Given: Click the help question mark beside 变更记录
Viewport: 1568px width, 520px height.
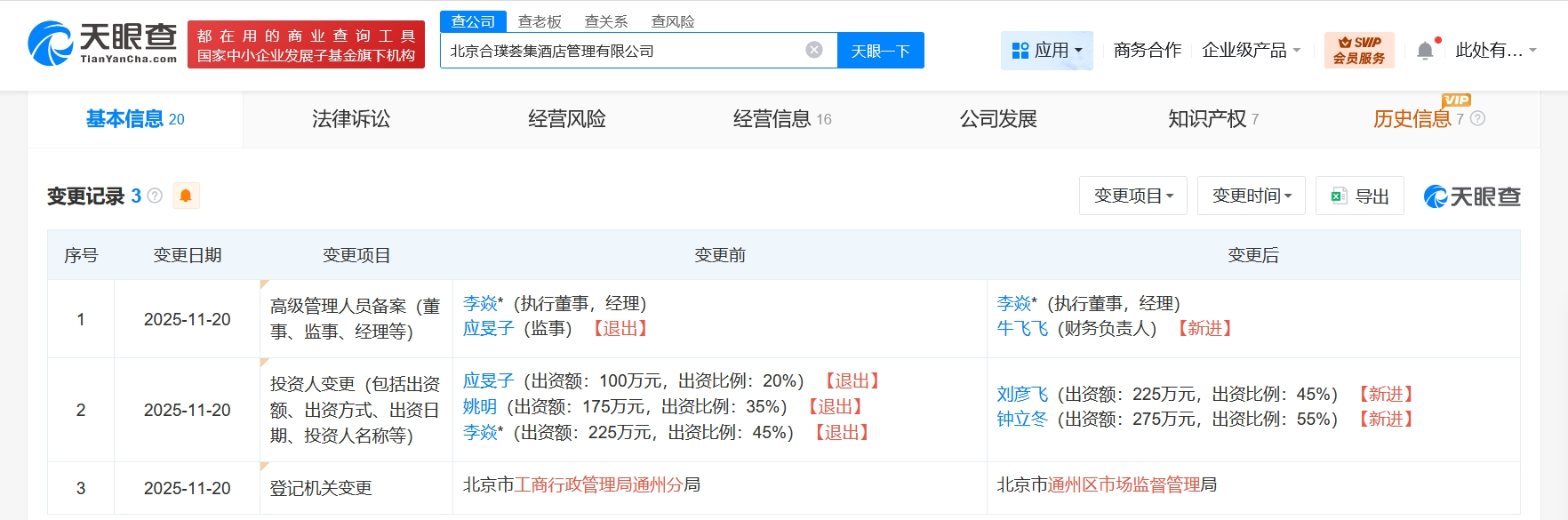Looking at the screenshot, I should pos(155,196).
